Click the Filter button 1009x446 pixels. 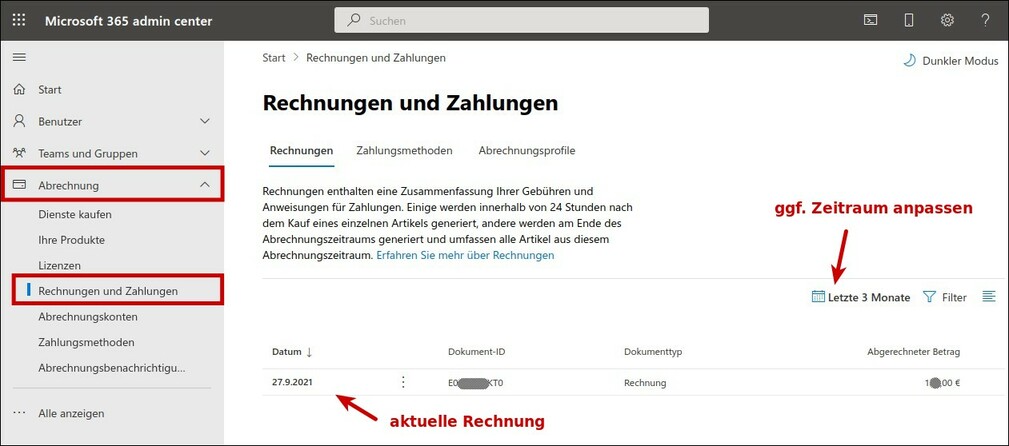(944, 297)
